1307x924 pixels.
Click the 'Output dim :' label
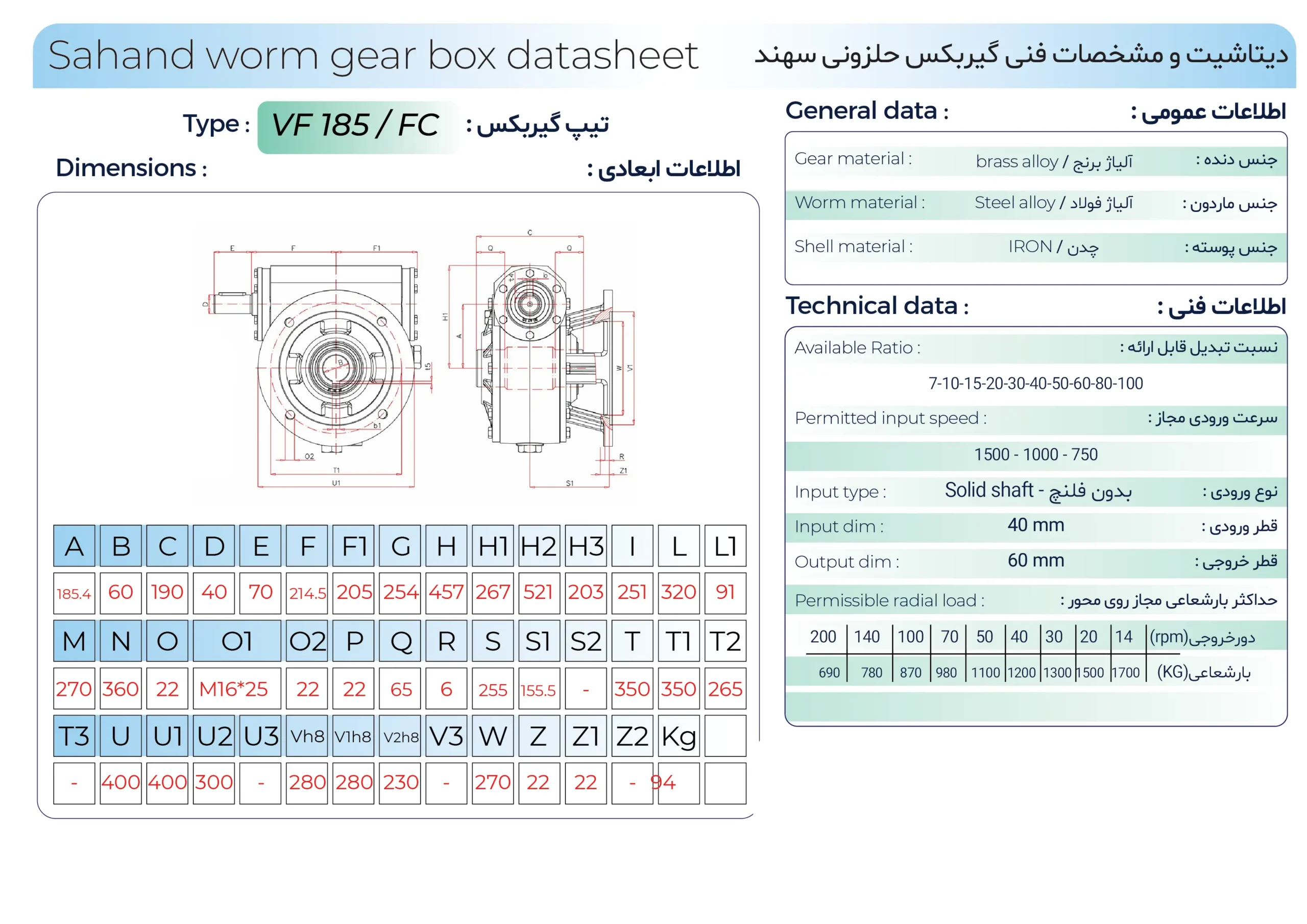(x=846, y=562)
